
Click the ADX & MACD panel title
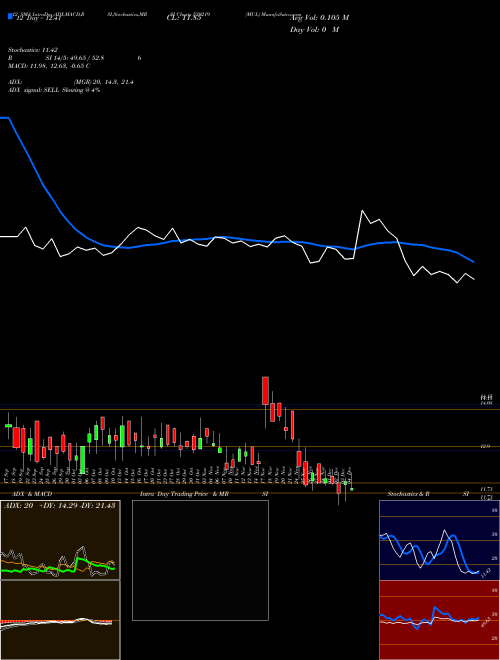point(32,494)
